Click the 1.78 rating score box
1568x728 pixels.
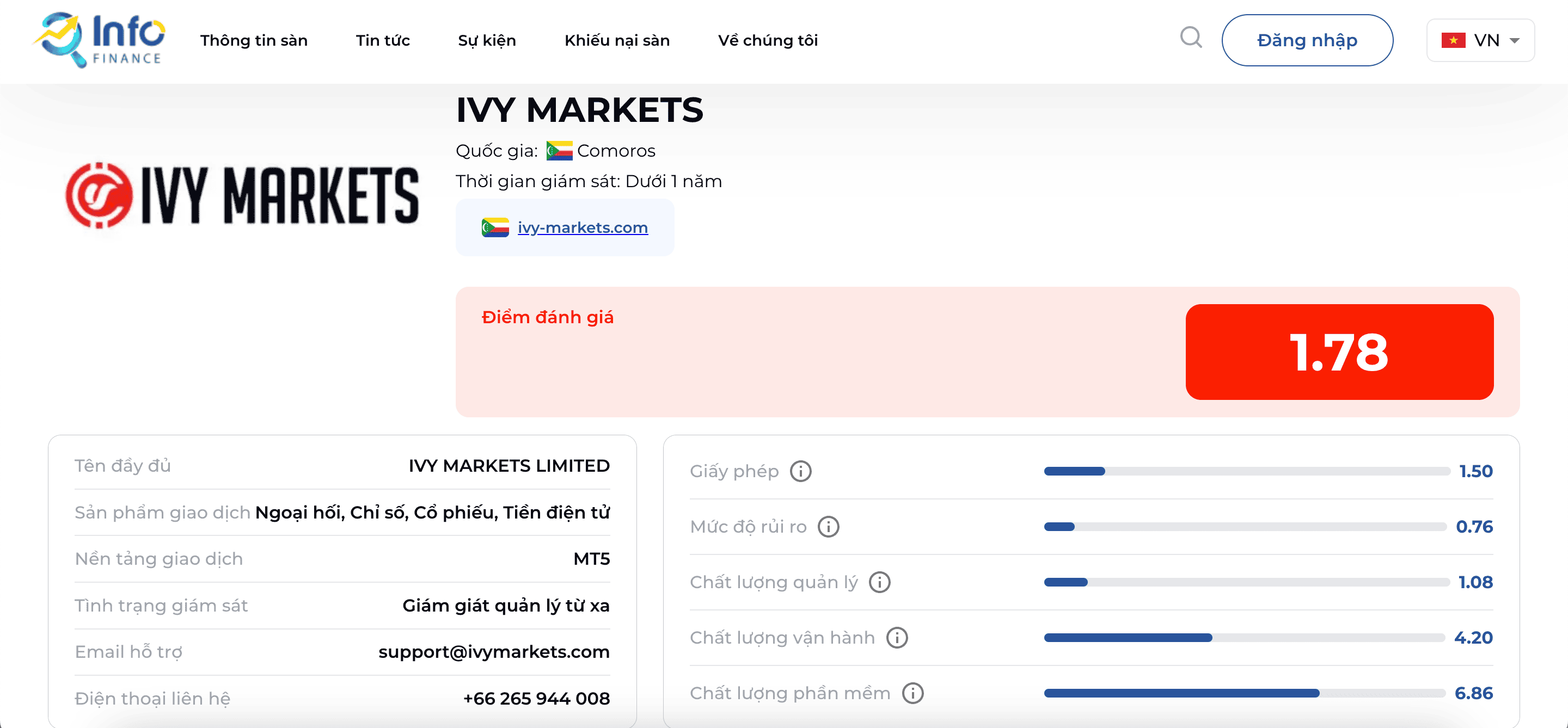point(1339,352)
